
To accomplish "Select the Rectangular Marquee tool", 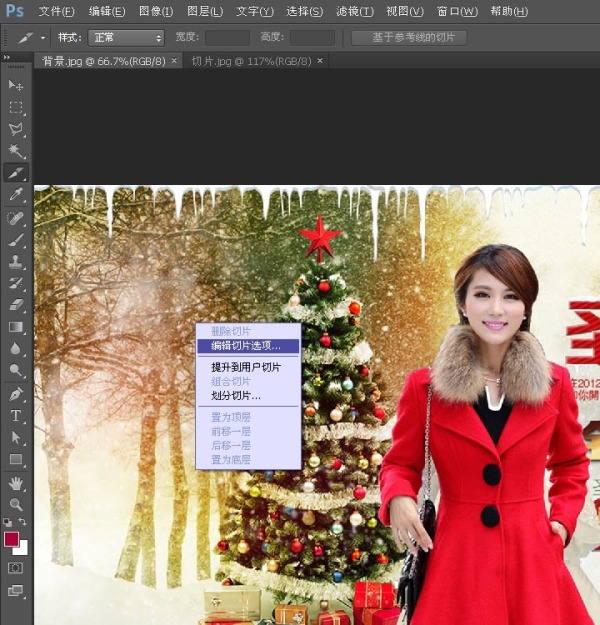I will point(16,108).
